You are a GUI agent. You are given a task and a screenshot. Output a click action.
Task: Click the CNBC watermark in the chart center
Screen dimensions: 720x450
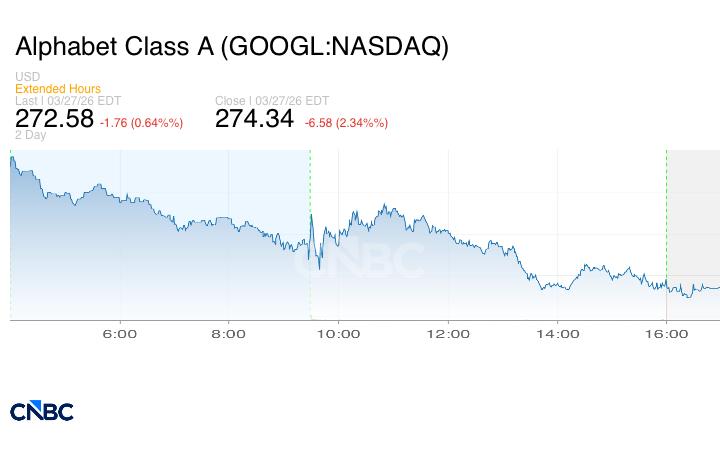click(358, 262)
